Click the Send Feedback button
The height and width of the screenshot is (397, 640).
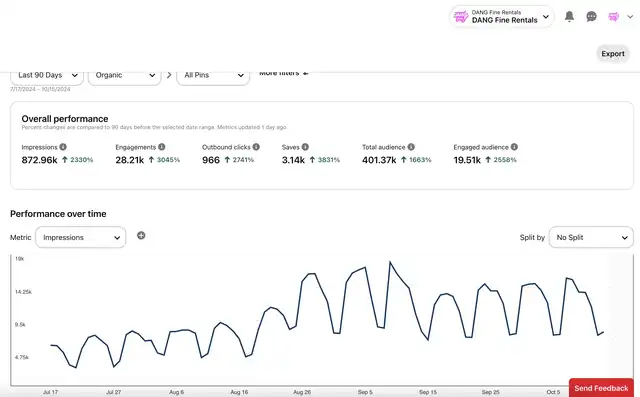click(601, 388)
